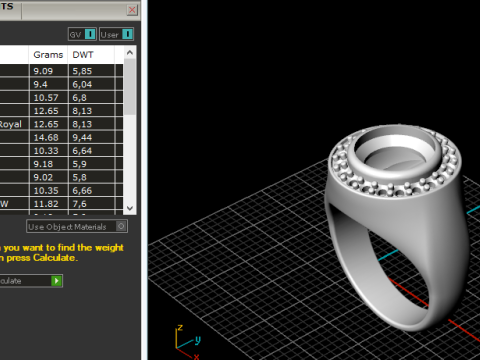The width and height of the screenshot is (480, 360).
Task: Click the Grams column header
Action: 48,55
